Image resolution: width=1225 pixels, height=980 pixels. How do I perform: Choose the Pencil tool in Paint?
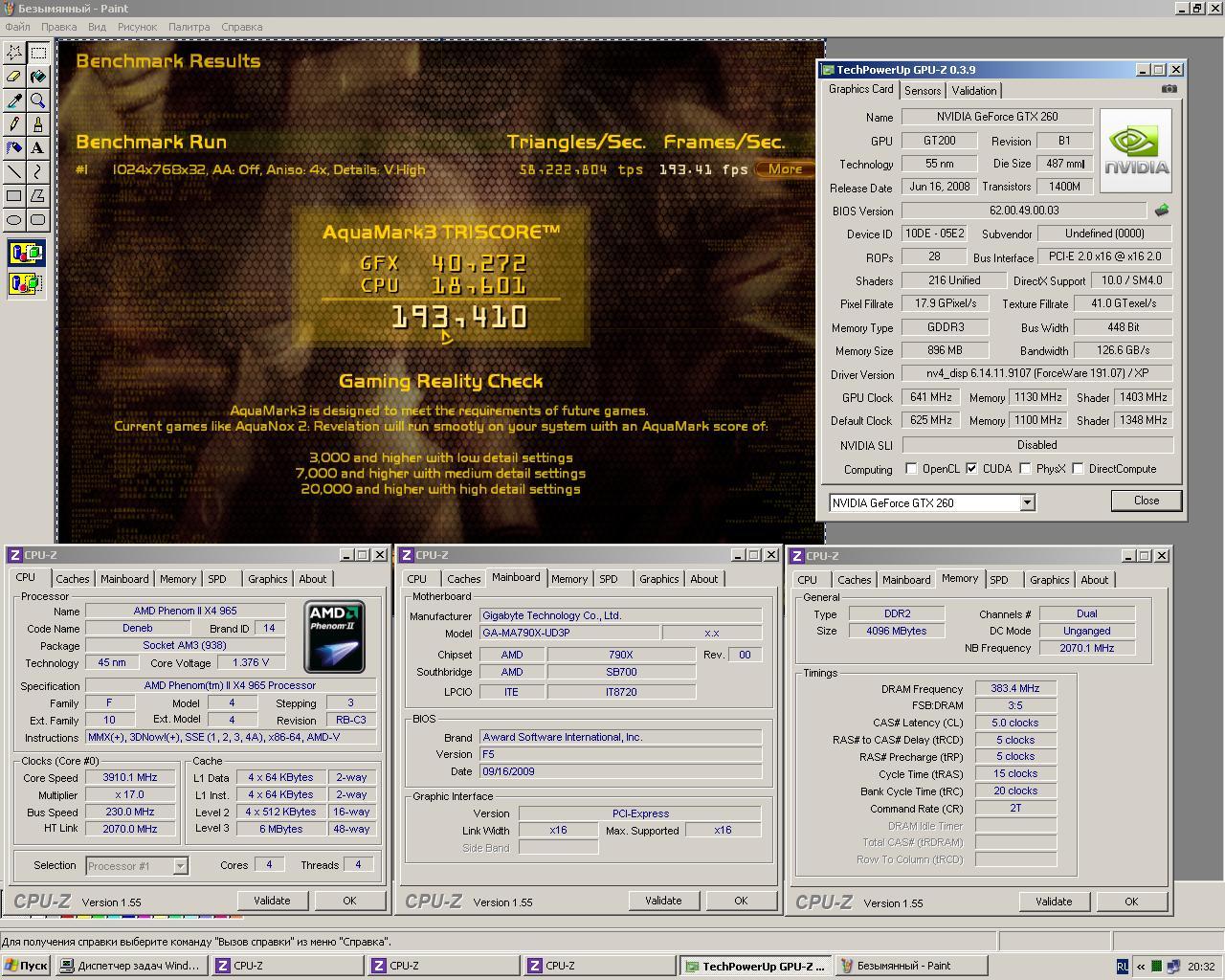[x=14, y=124]
